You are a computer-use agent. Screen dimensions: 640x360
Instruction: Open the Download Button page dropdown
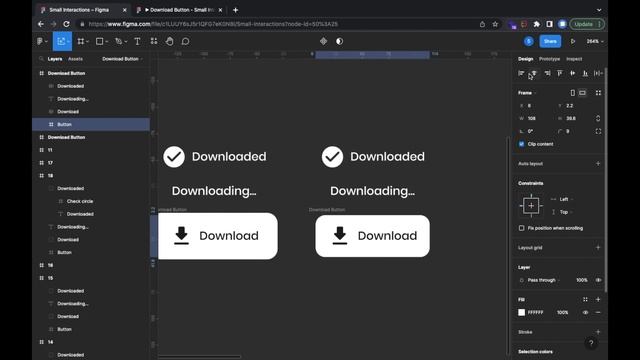click(122, 59)
